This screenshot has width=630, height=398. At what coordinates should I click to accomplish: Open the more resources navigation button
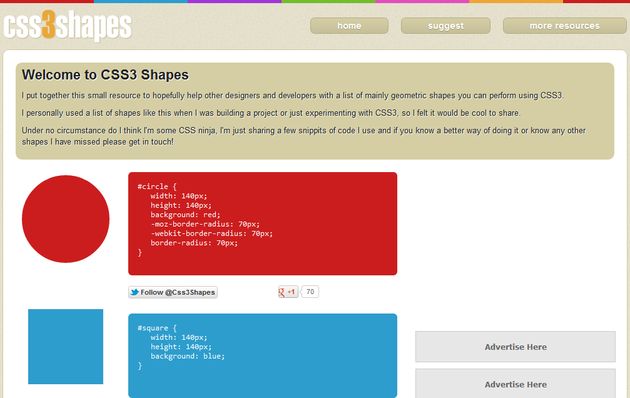point(565,26)
